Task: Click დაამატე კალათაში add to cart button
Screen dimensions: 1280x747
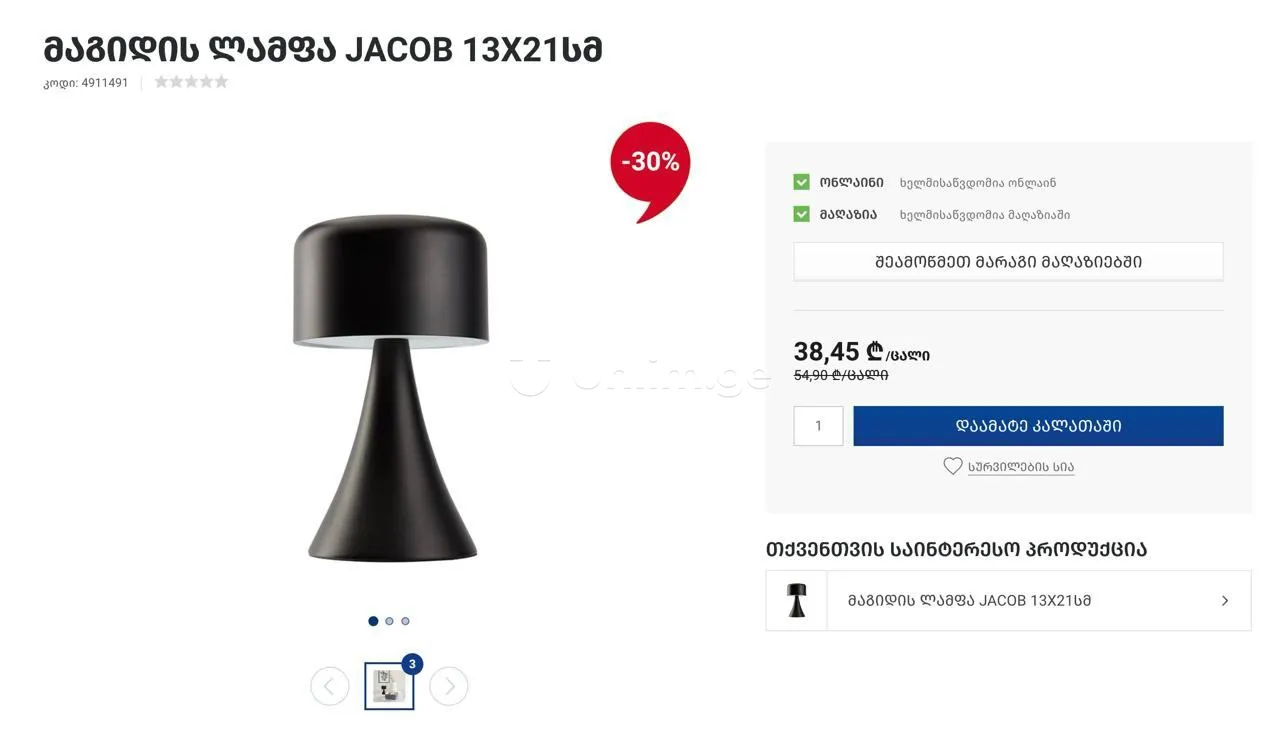Action: (x=1038, y=426)
